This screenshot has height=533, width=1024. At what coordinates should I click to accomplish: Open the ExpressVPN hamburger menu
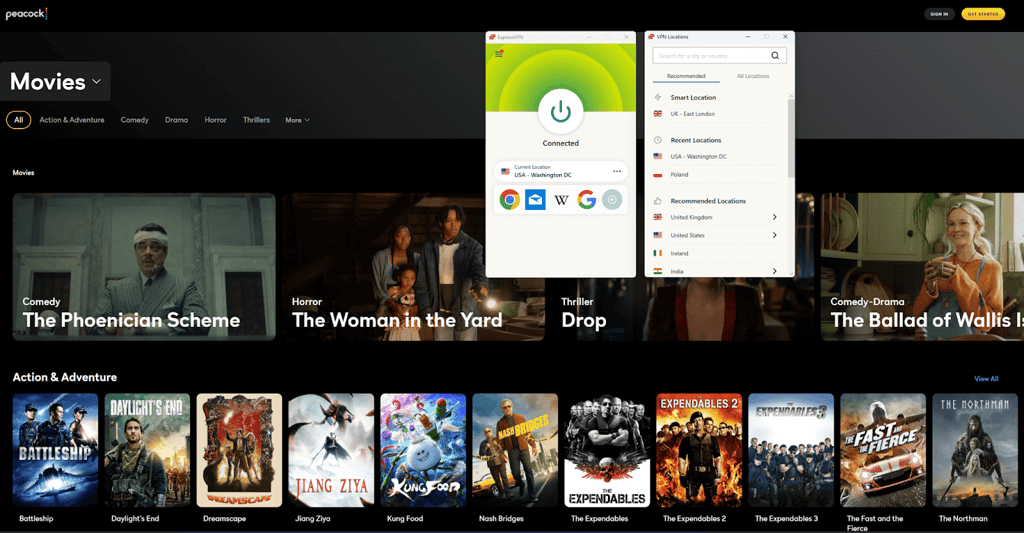499,54
